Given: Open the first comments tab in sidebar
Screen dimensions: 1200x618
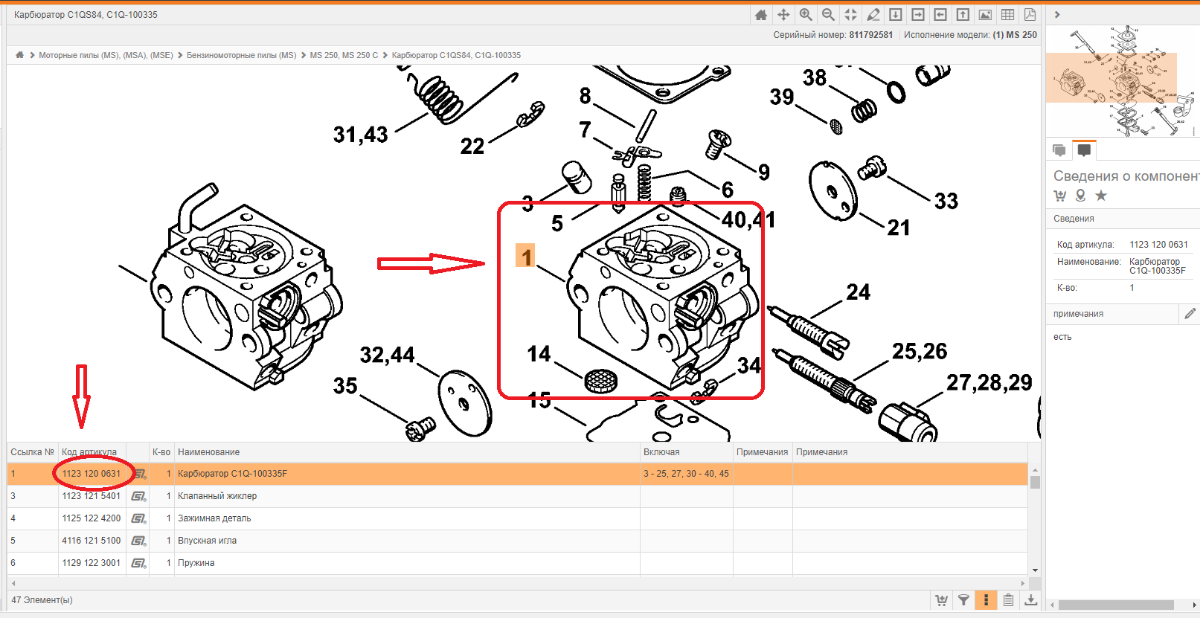Looking at the screenshot, I should point(1060,150).
